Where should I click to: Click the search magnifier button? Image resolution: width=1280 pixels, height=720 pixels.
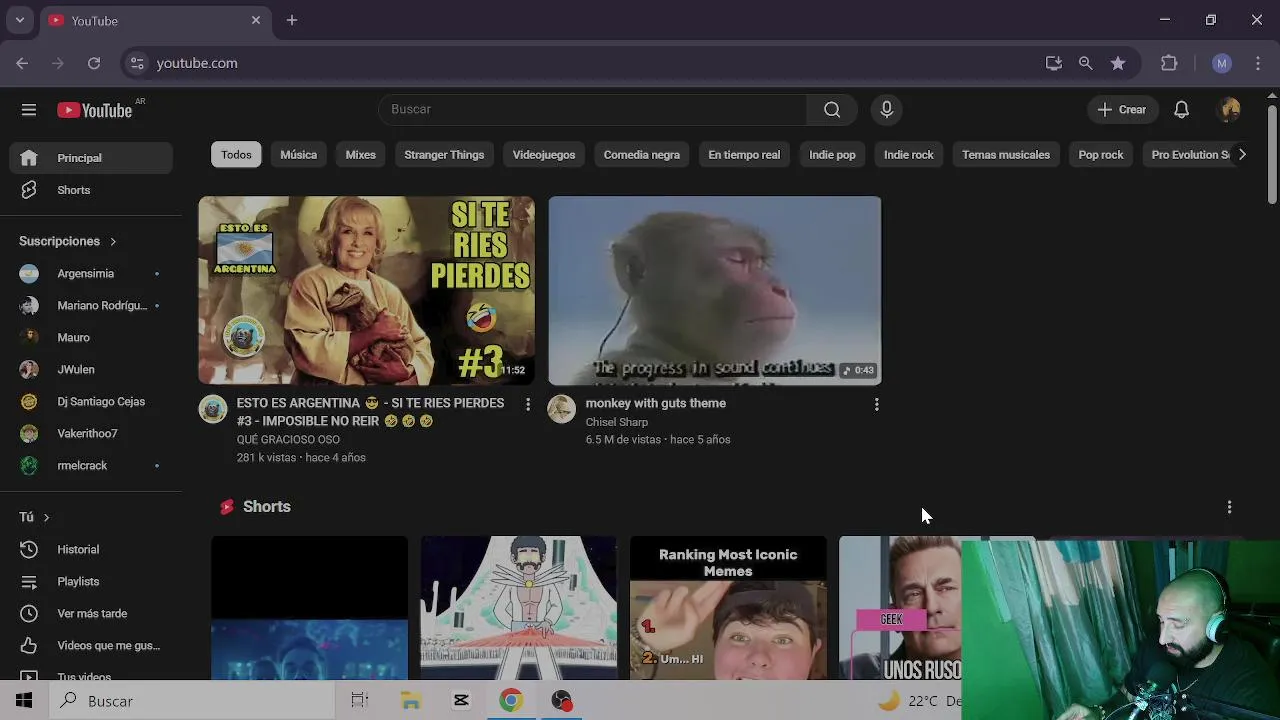(x=832, y=109)
